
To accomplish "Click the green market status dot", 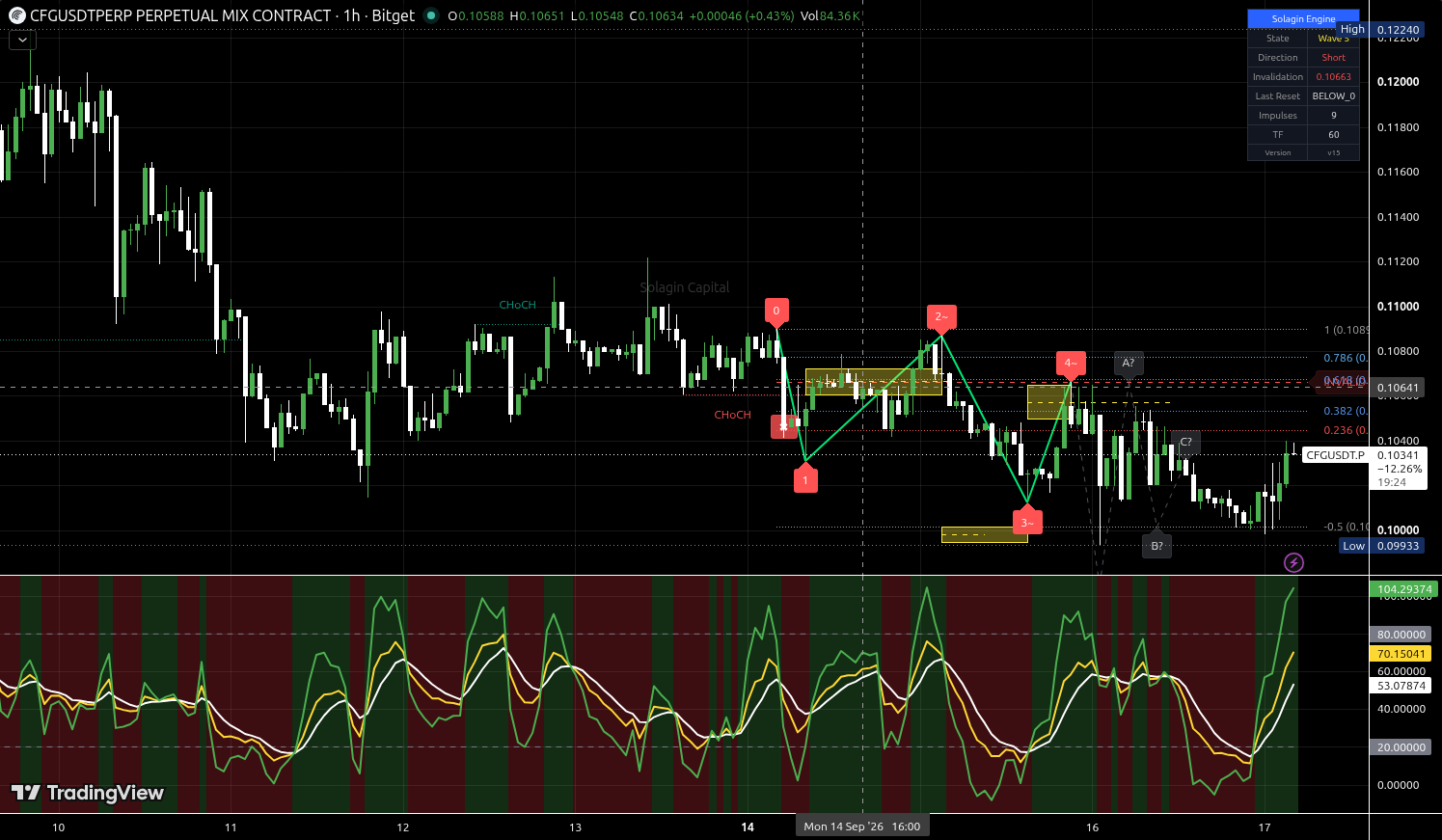I will click(x=431, y=15).
